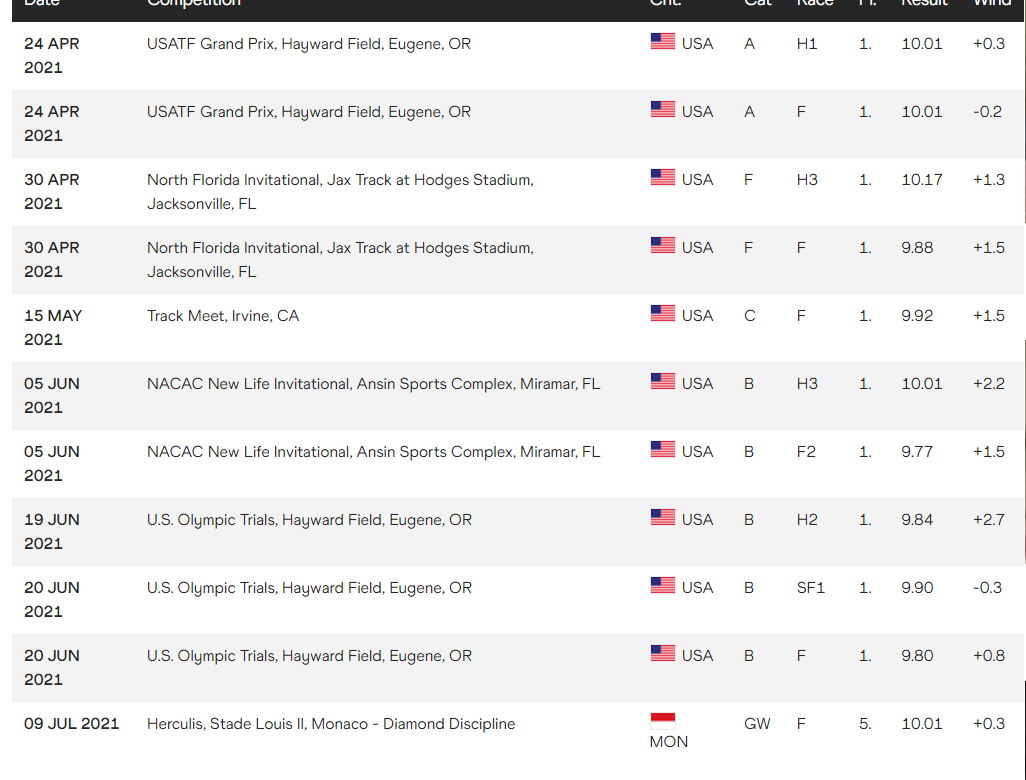Click USA flag in Olympic Trials 9.80 final row
The height and width of the screenshot is (780, 1026).
click(x=662, y=654)
